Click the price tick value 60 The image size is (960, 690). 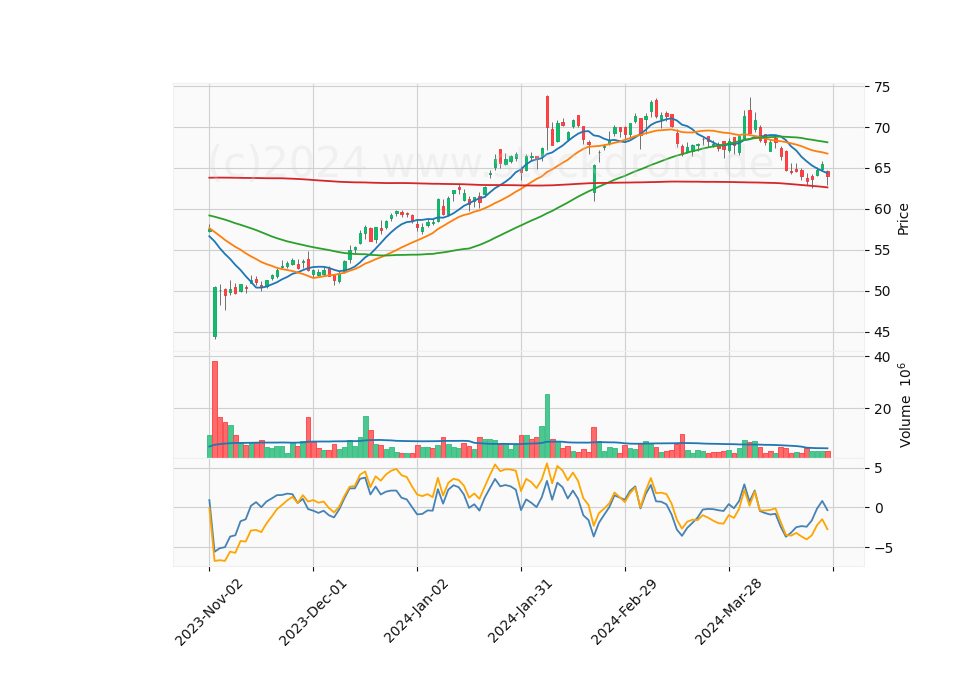point(882,209)
